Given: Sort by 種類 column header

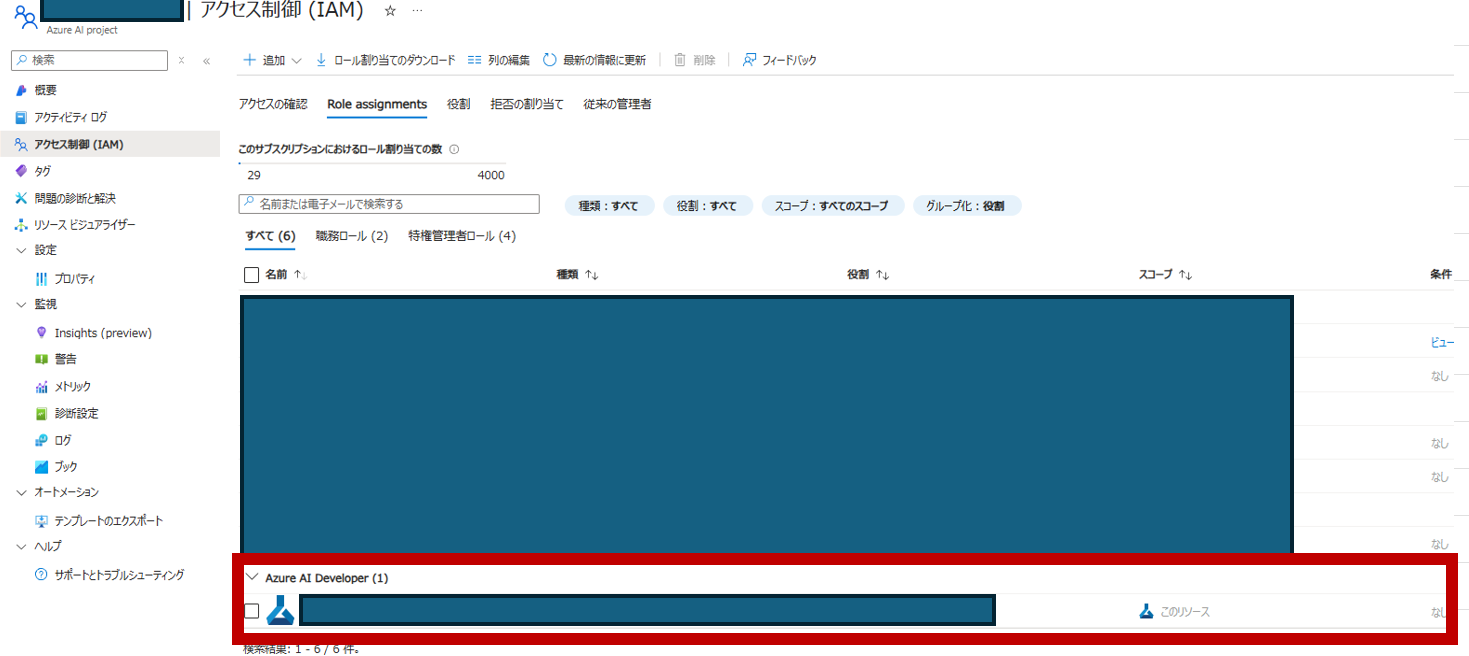Looking at the screenshot, I should pos(577,274).
